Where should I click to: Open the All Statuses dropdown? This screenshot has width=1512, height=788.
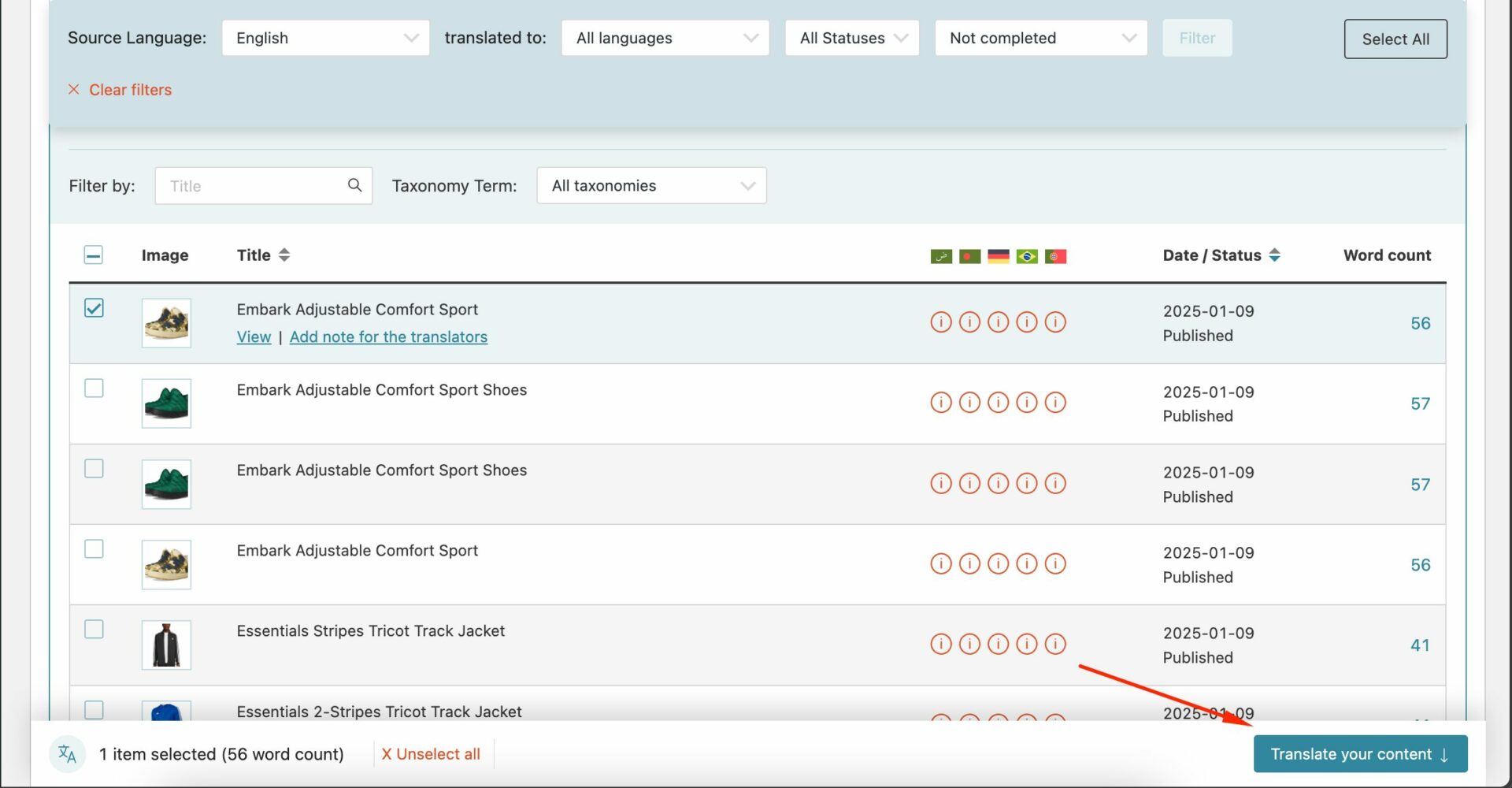852,38
